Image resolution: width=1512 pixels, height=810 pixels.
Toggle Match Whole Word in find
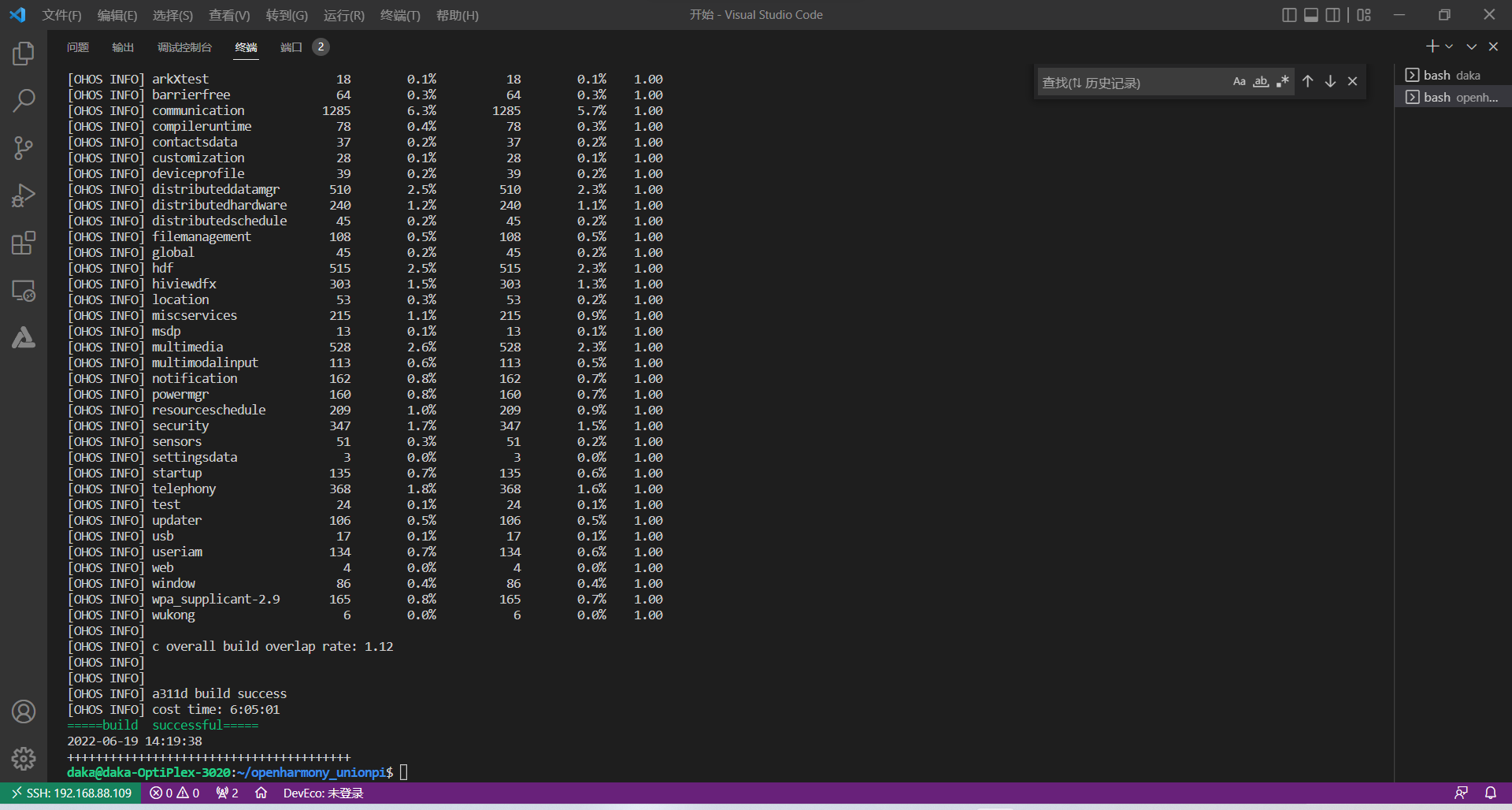[1261, 82]
